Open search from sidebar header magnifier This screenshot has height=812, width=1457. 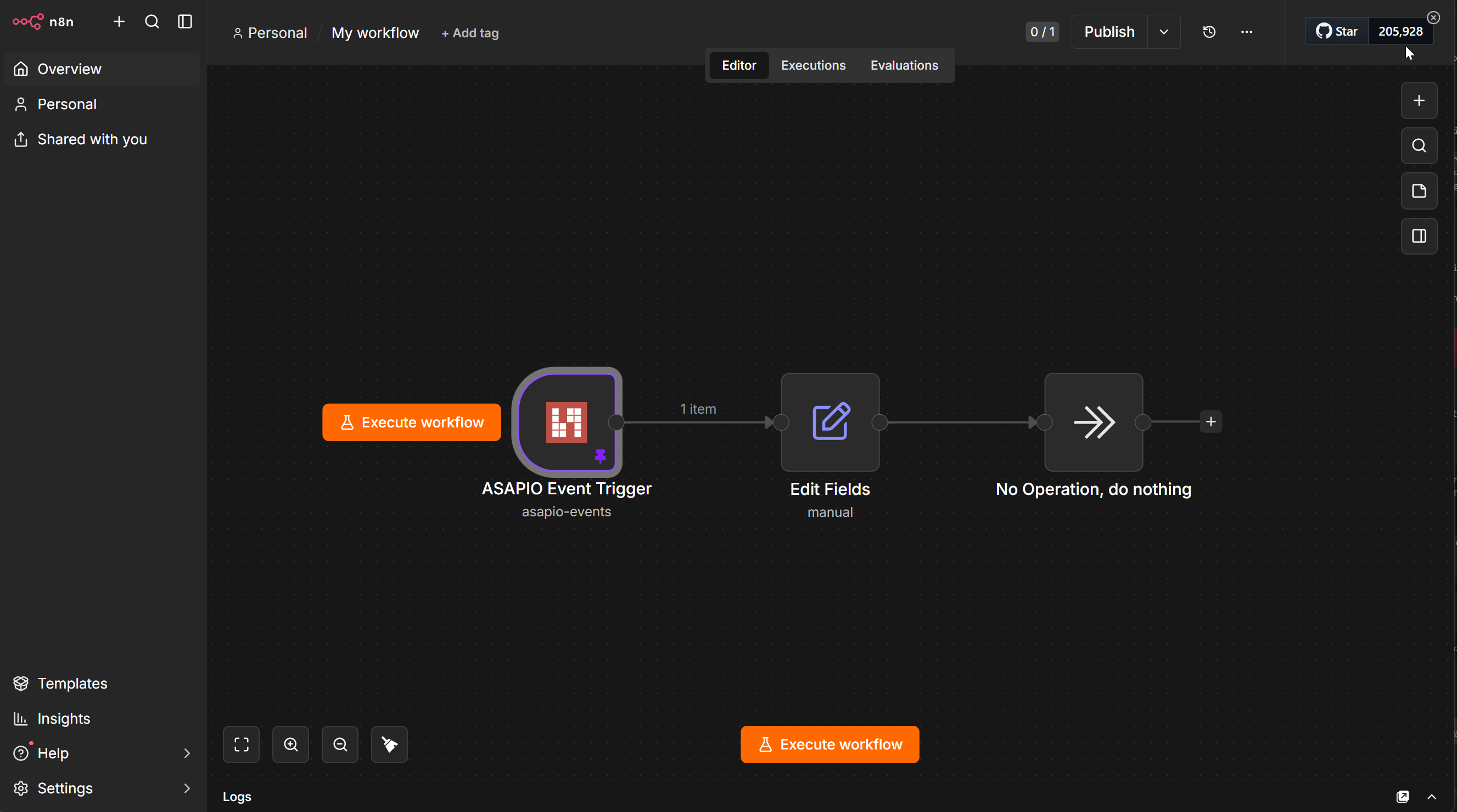coord(152,21)
